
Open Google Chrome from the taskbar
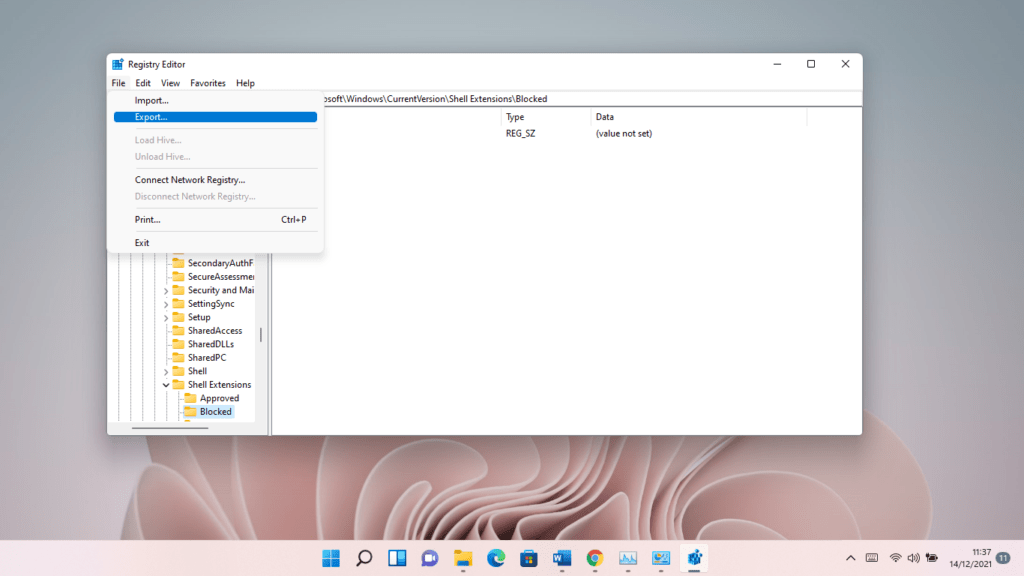point(595,558)
